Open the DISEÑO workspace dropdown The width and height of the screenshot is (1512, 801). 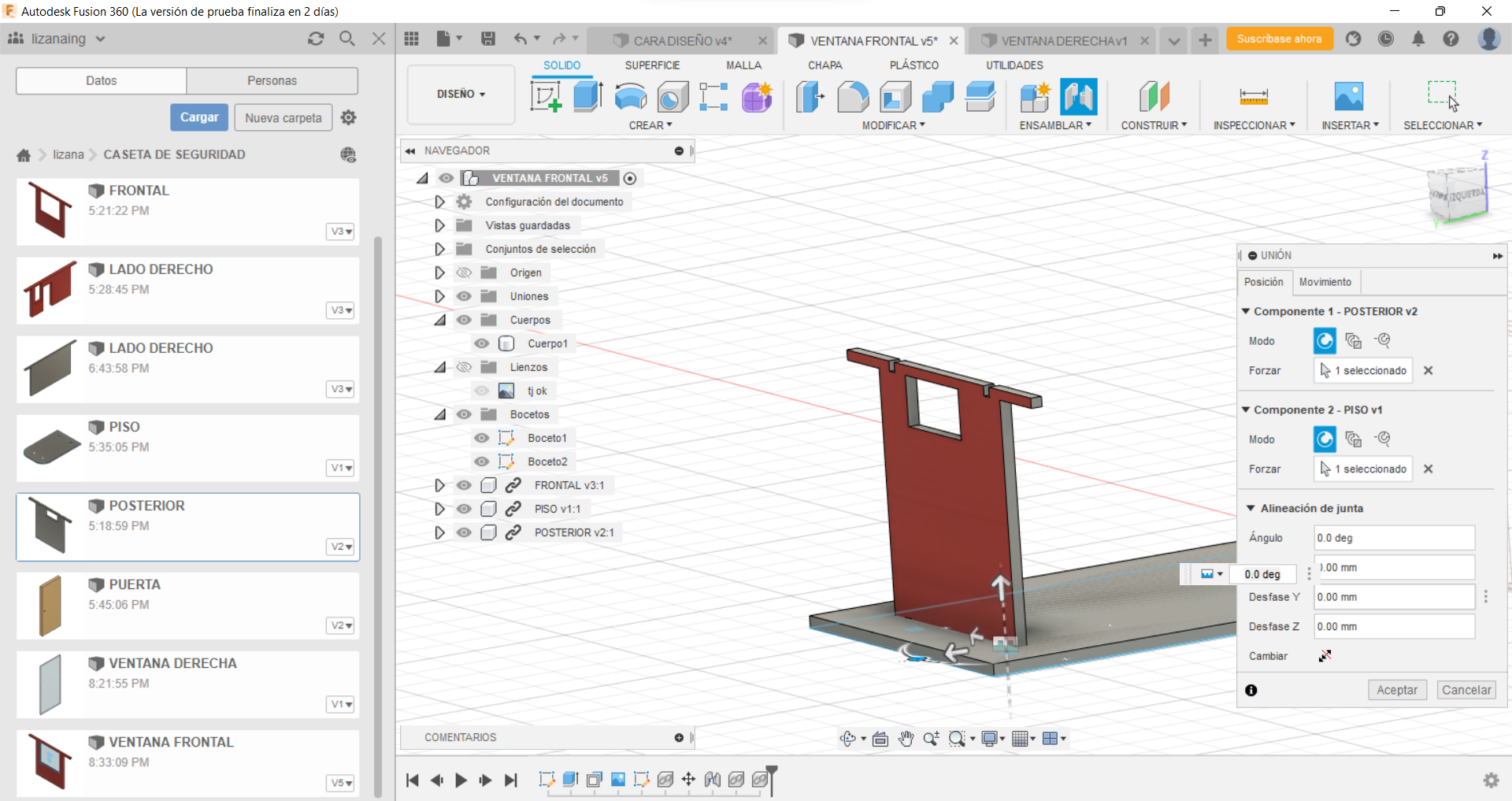point(461,94)
